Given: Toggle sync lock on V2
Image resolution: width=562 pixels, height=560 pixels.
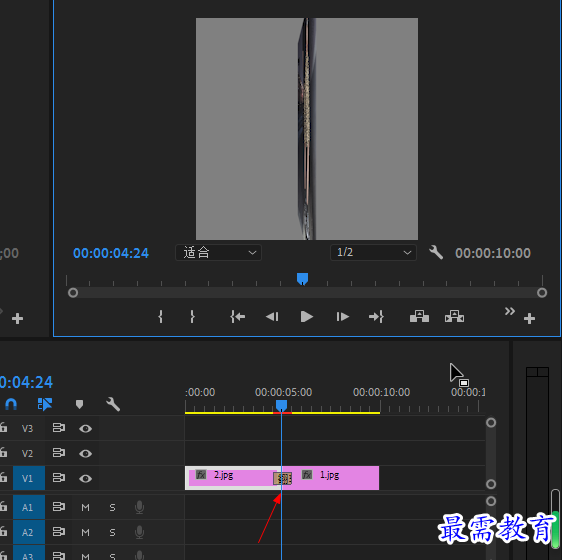Looking at the screenshot, I should tap(59, 453).
